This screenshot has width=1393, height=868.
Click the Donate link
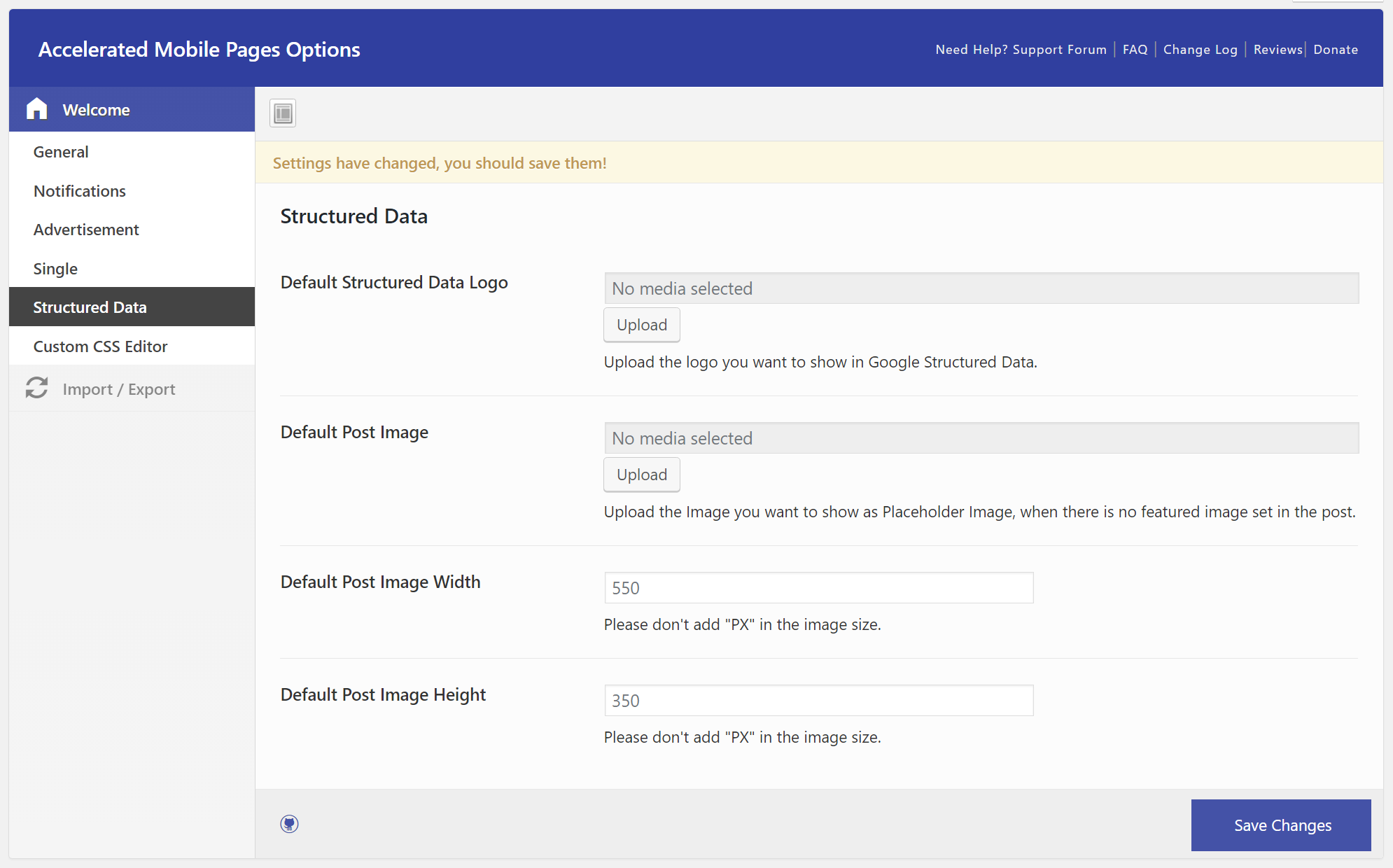[x=1336, y=50]
